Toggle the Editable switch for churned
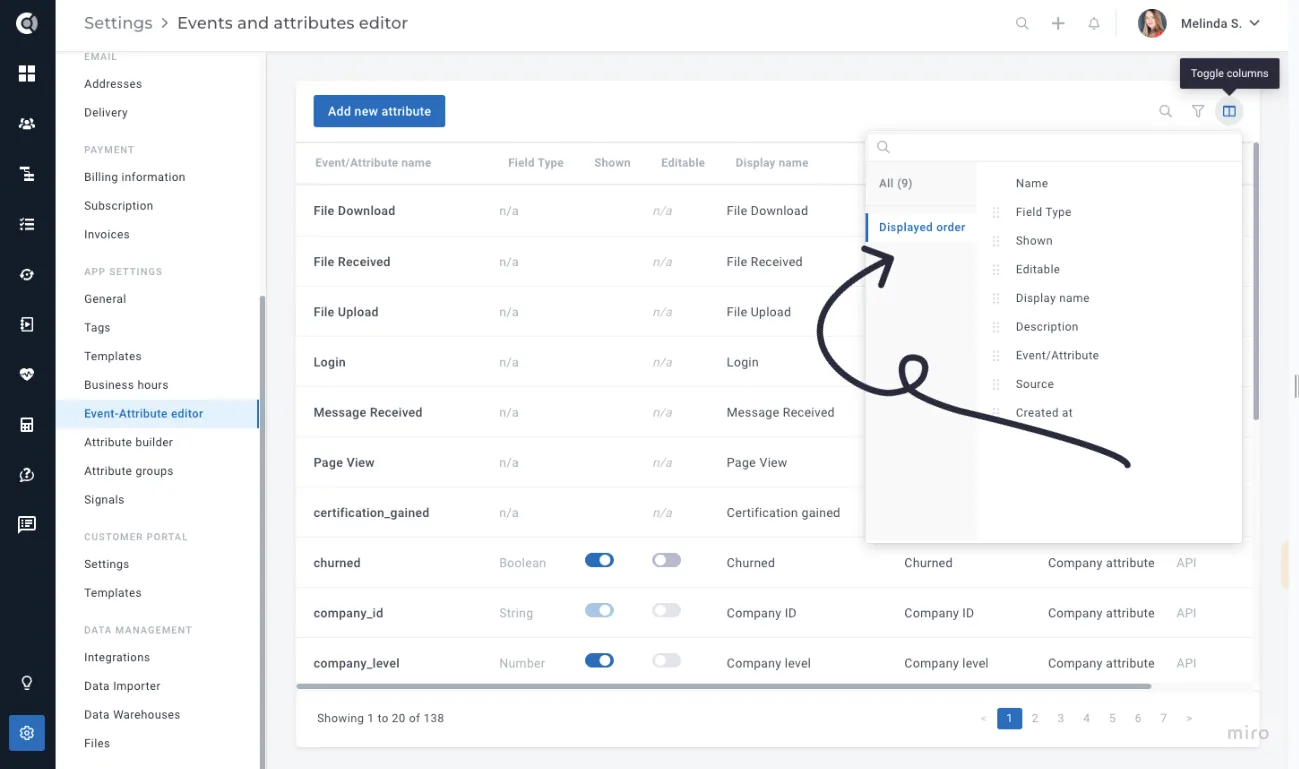The height and width of the screenshot is (769, 1299). [666, 560]
